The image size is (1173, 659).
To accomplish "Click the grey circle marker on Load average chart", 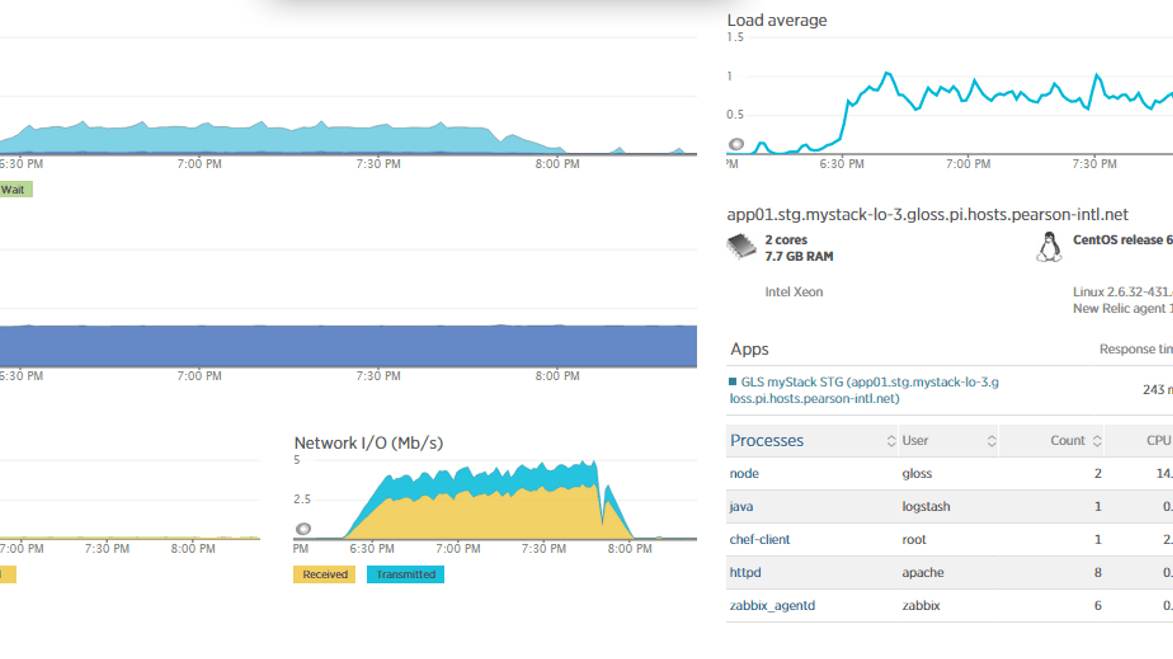I will point(737,144).
